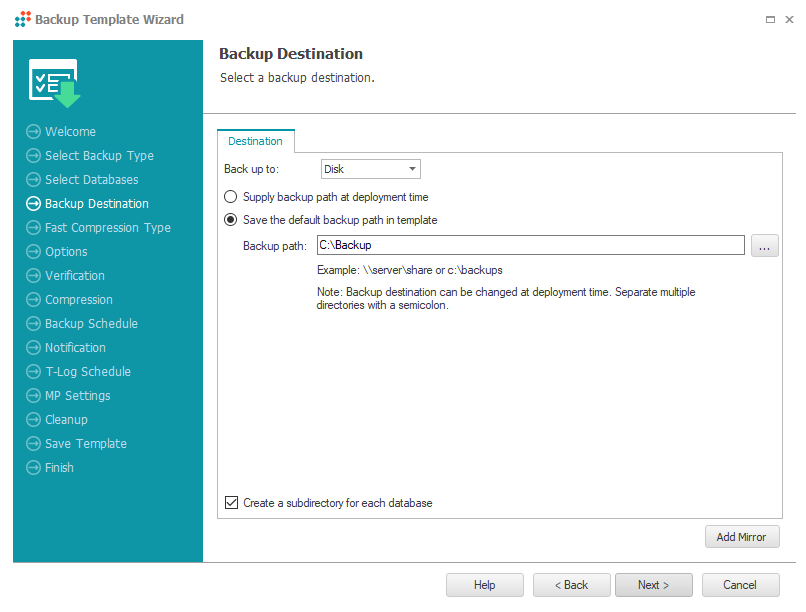Image resolution: width=806 pixels, height=612 pixels.
Task: Maximize the wizard window
Action: [770, 20]
